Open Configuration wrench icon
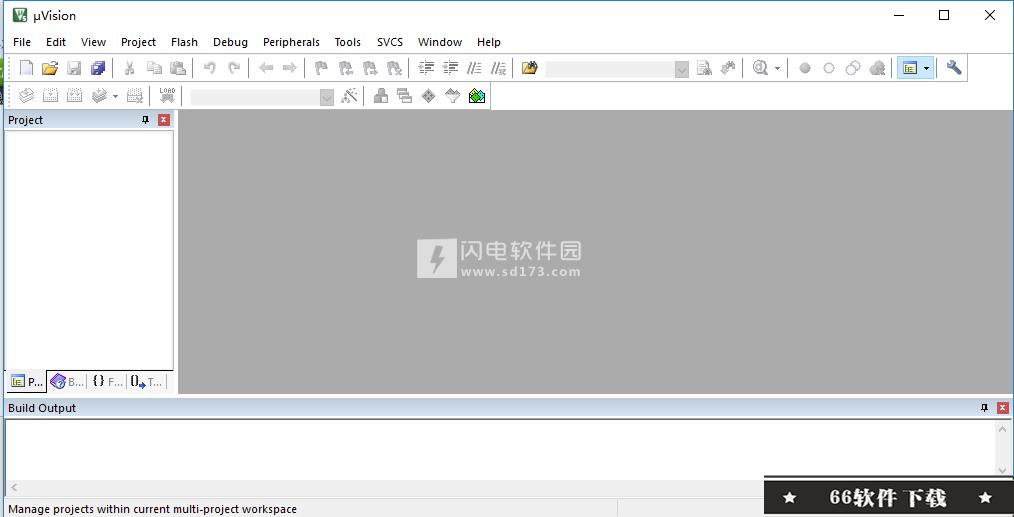Image resolution: width=1014 pixels, height=517 pixels. [953, 67]
